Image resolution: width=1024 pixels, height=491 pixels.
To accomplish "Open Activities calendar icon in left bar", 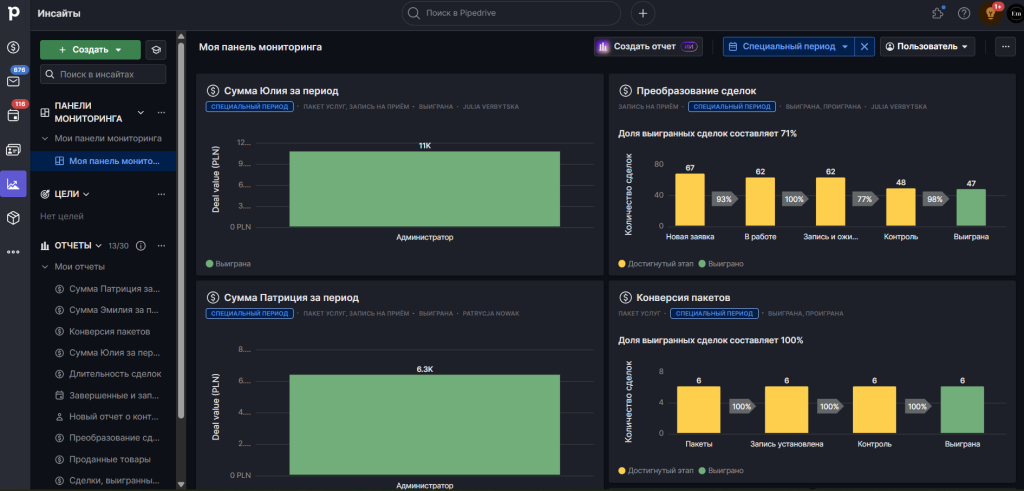I will pos(14,115).
